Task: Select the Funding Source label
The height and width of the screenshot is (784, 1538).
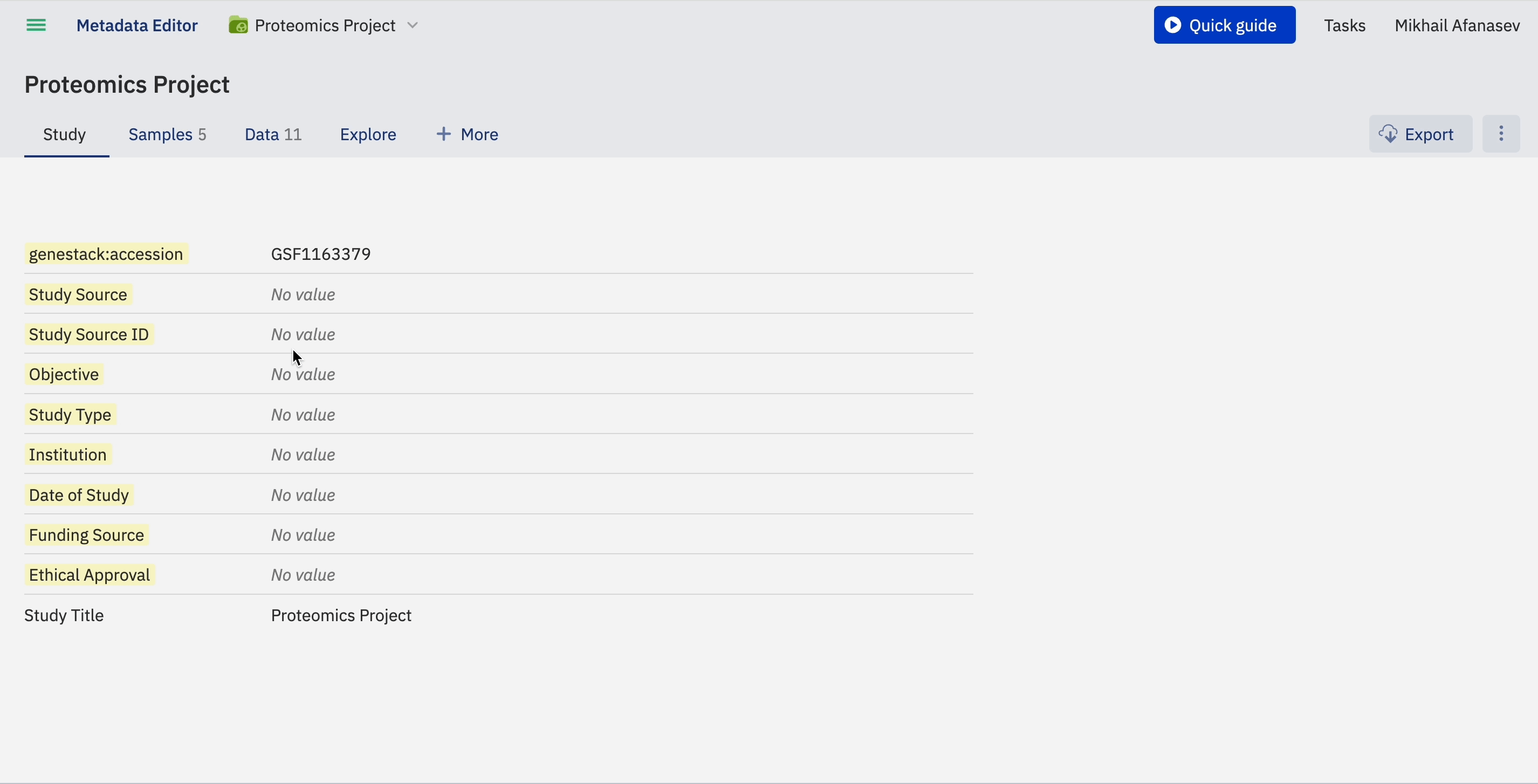Action: tap(87, 535)
